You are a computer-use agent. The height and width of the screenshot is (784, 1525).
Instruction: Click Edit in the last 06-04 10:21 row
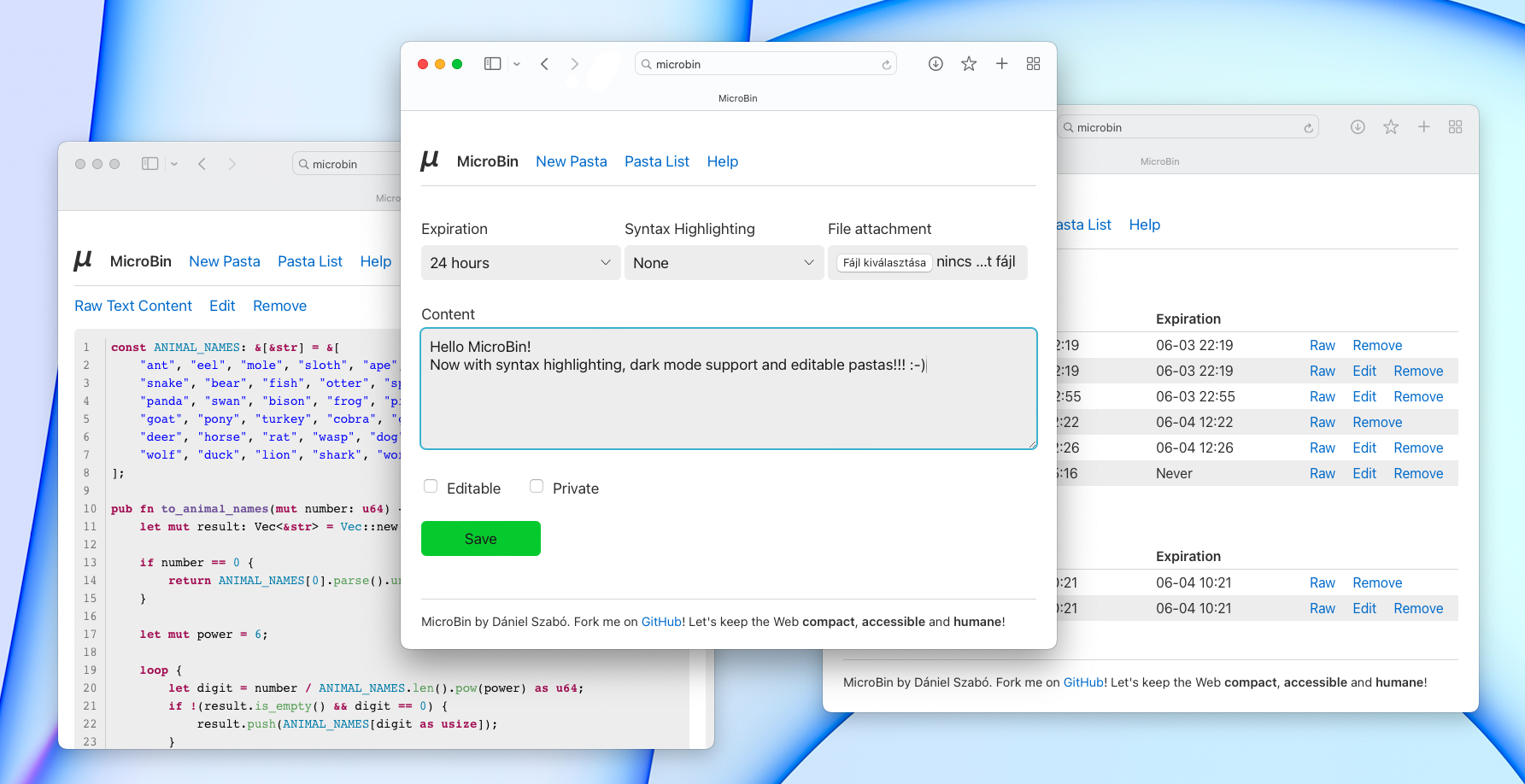(x=1364, y=608)
